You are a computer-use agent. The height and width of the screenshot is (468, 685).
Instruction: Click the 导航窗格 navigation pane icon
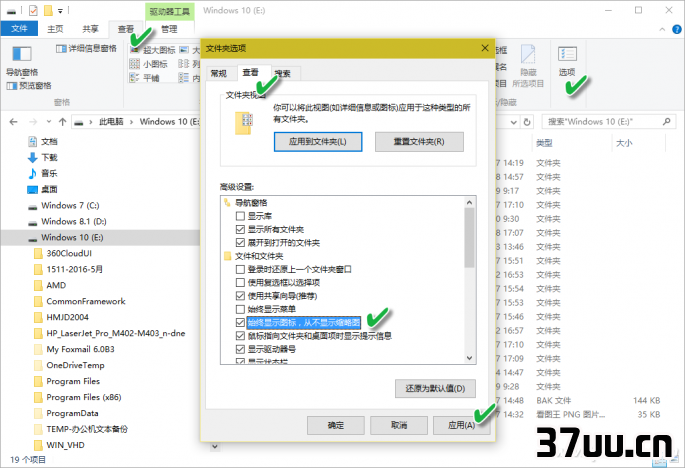click(22, 54)
